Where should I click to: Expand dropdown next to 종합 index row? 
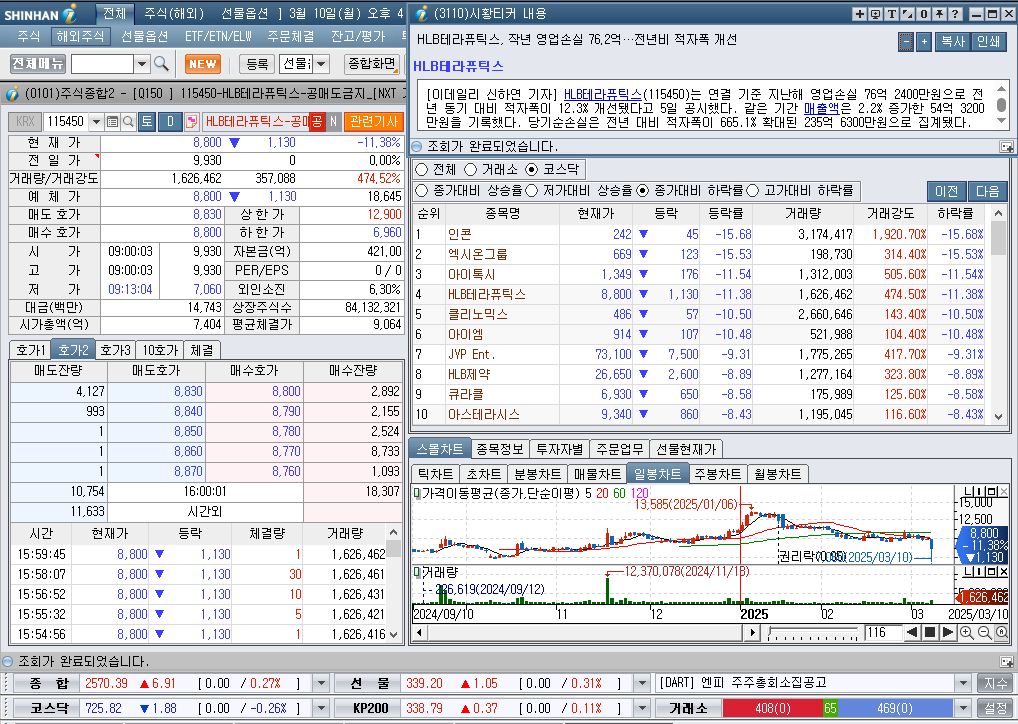pos(321,683)
